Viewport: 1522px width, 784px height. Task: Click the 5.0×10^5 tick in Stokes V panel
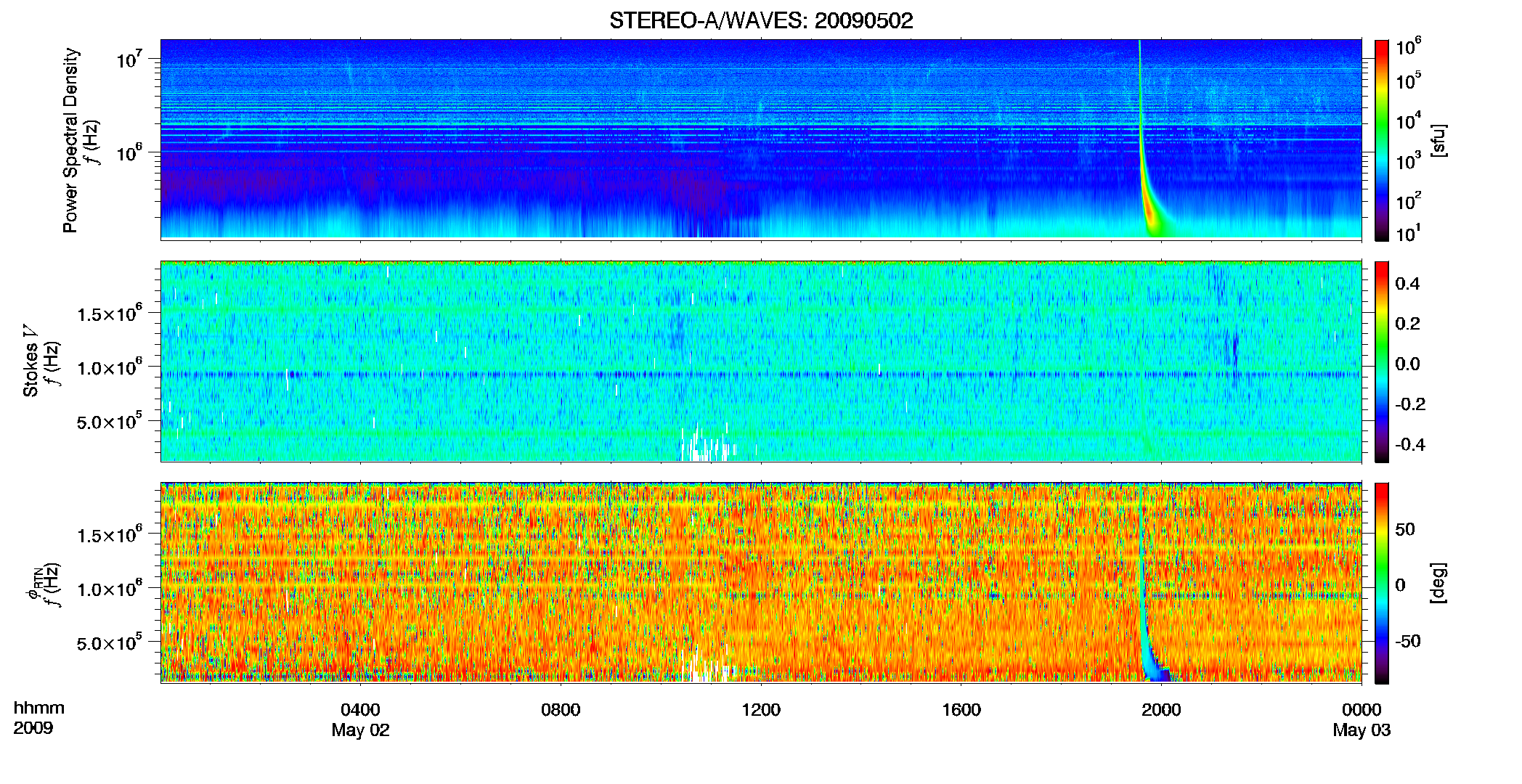coord(110,420)
